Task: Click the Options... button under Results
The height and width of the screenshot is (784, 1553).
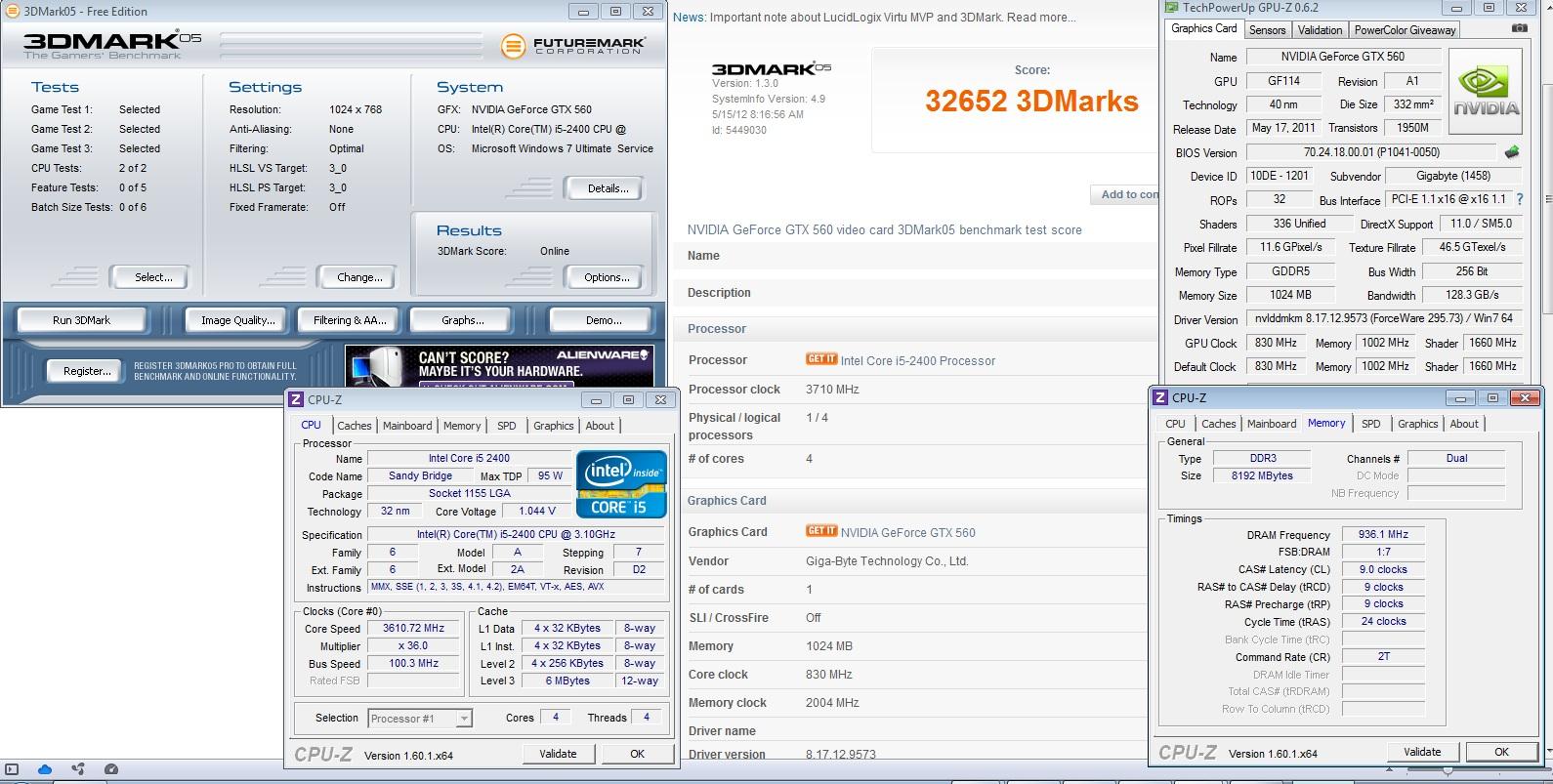Action: point(607,277)
